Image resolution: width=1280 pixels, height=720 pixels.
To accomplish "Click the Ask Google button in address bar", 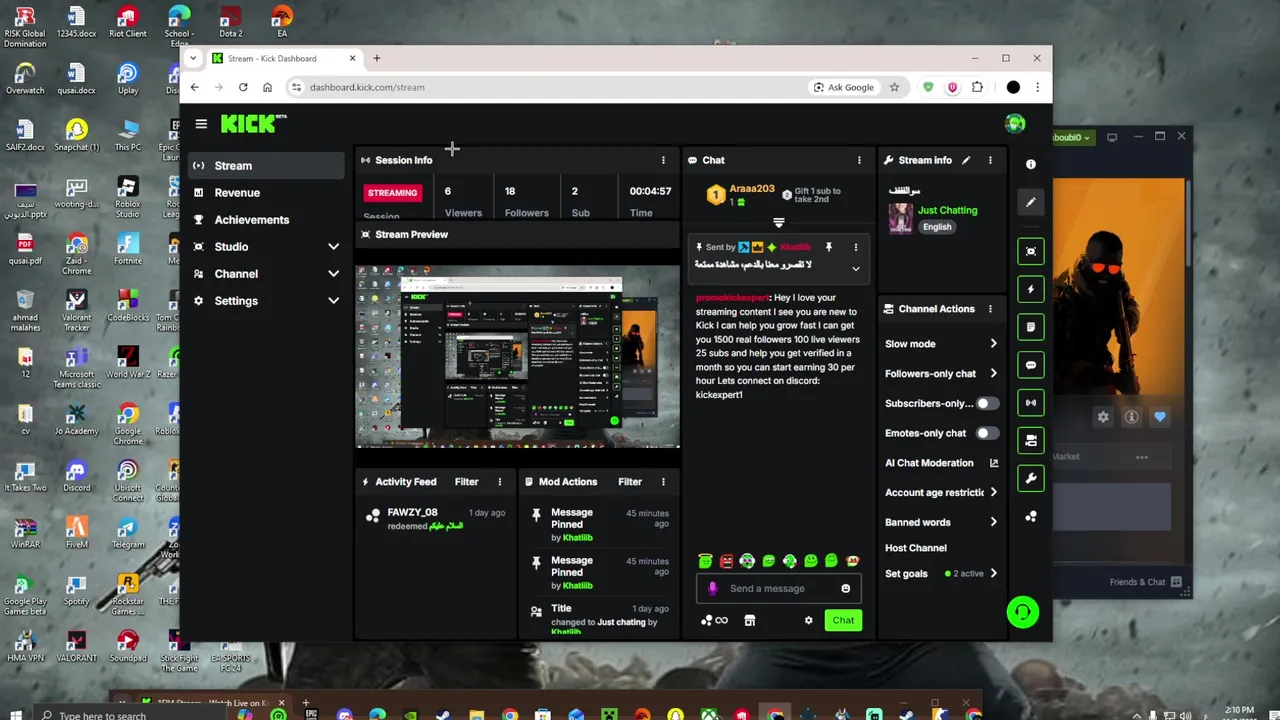I will tap(844, 87).
